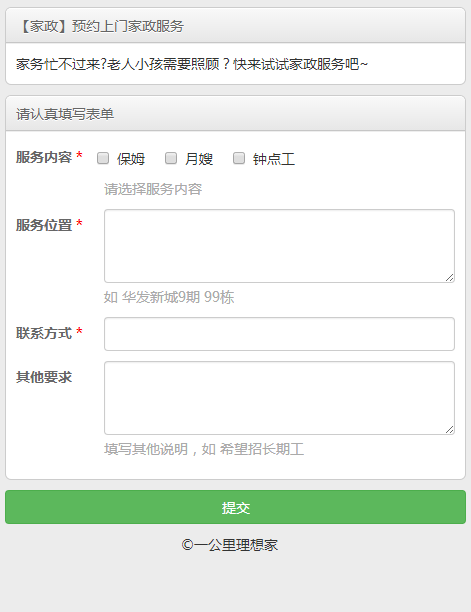
Task: Grab the 其他要求 textarea resize handle
Action: [x=450, y=429]
